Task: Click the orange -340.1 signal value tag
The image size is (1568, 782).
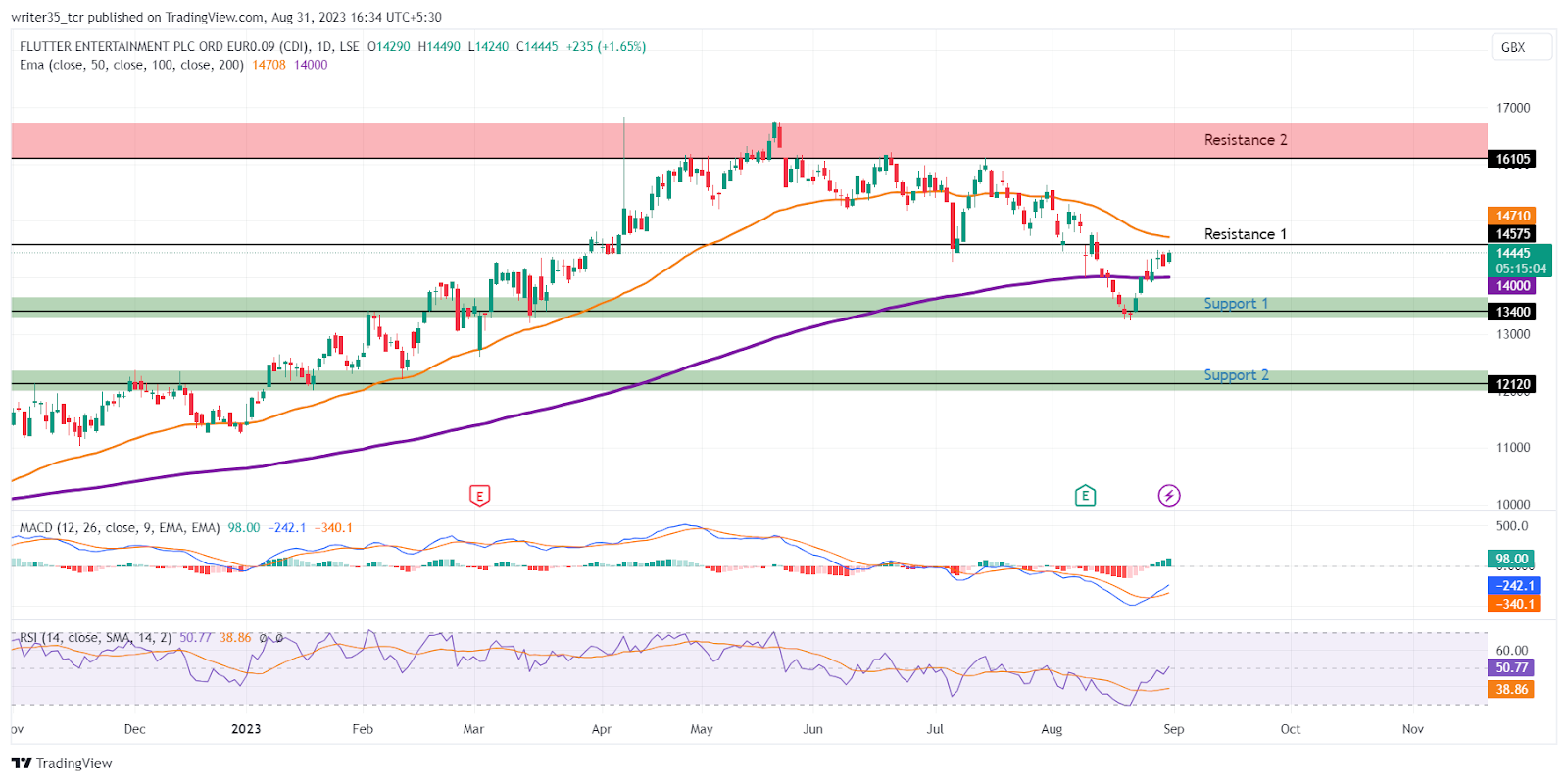Action: click(x=1514, y=604)
